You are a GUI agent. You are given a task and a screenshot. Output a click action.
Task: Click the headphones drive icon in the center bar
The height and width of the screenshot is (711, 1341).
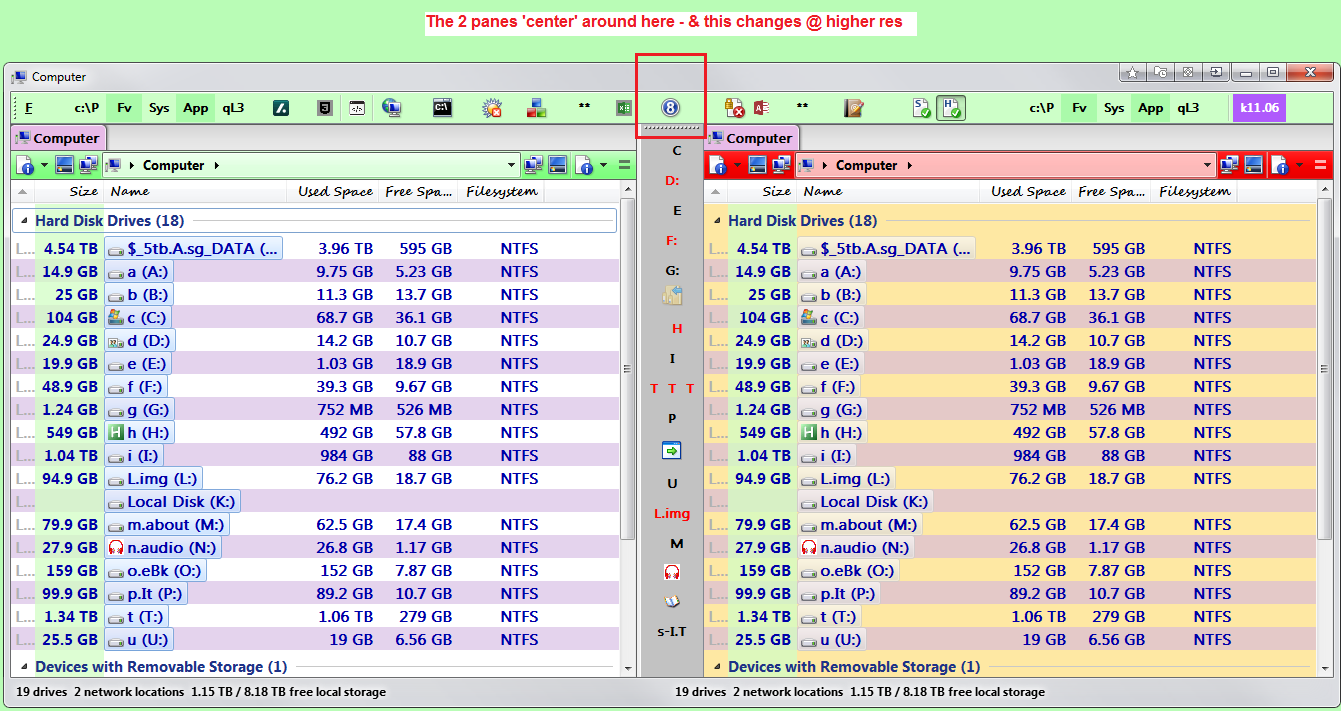[672, 570]
